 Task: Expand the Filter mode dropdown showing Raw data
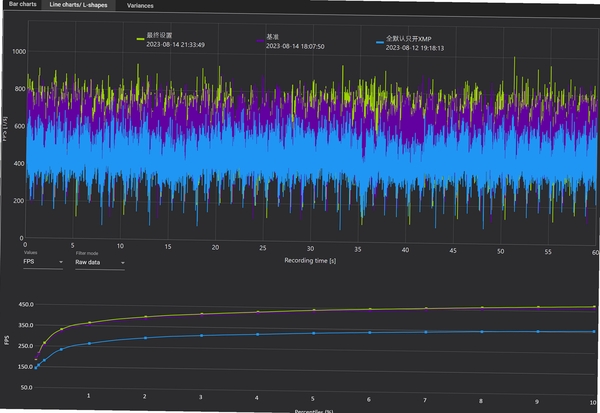pos(99,263)
